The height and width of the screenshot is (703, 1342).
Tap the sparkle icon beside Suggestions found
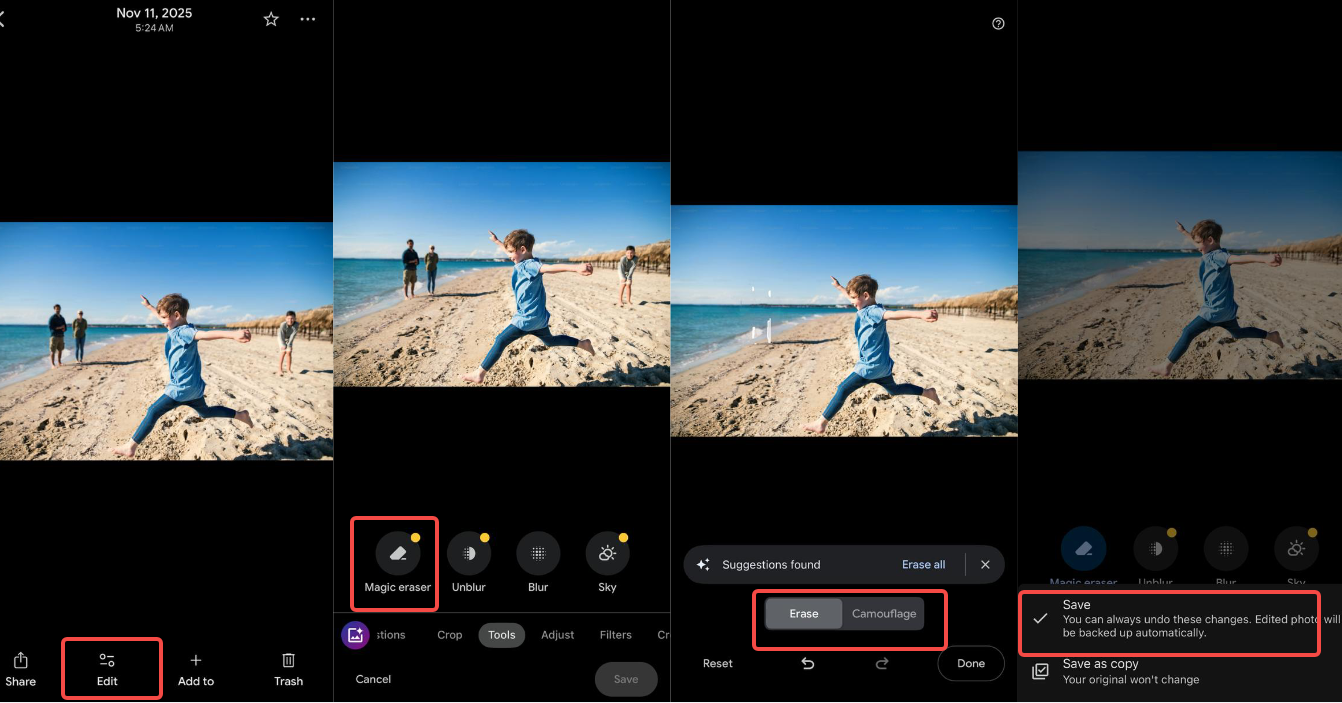(x=704, y=565)
